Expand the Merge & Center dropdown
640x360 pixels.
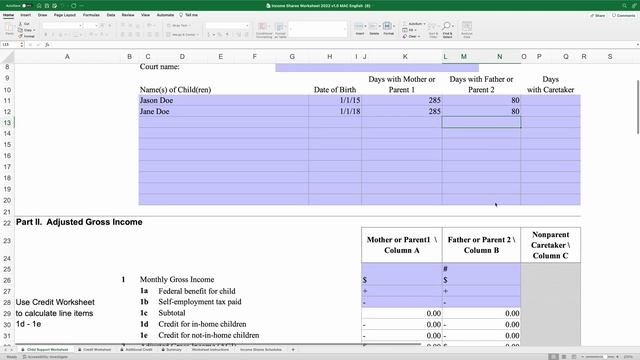(x=198, y=35)
